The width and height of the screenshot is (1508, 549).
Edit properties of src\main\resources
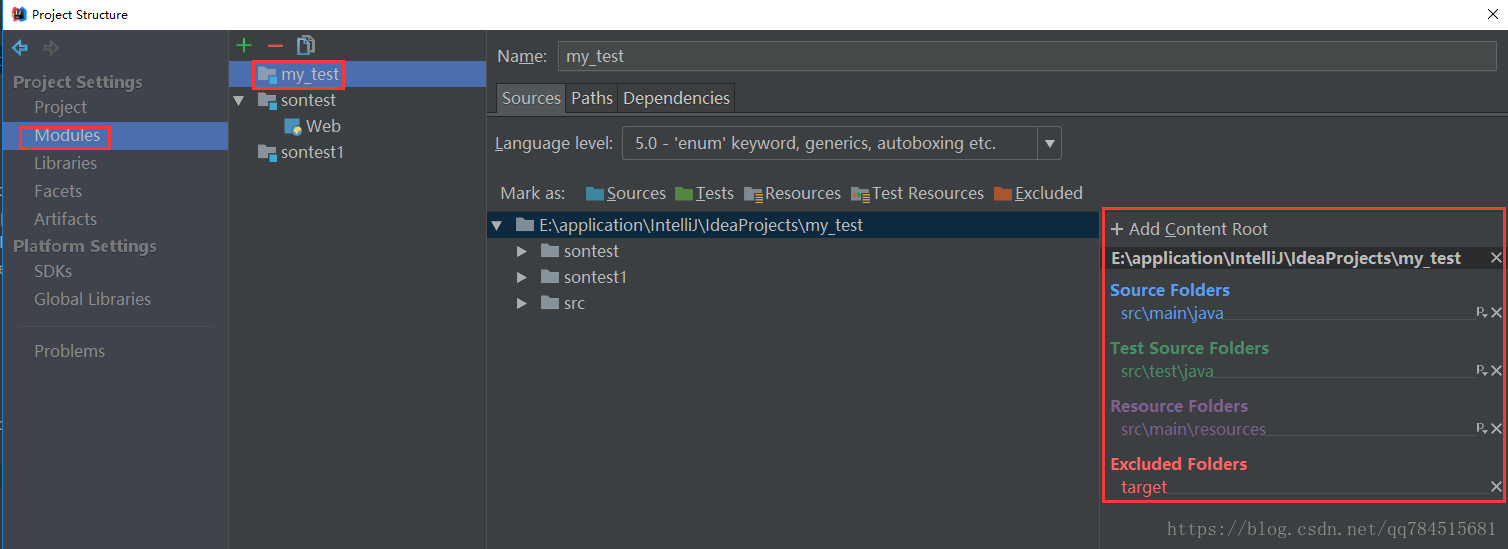(1482, 429)
